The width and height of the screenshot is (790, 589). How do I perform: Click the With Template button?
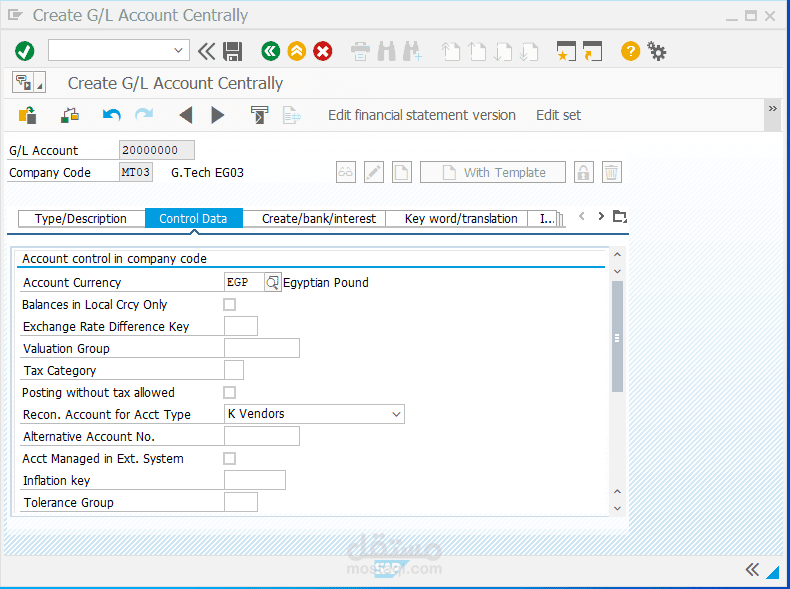tap(493, 172)
